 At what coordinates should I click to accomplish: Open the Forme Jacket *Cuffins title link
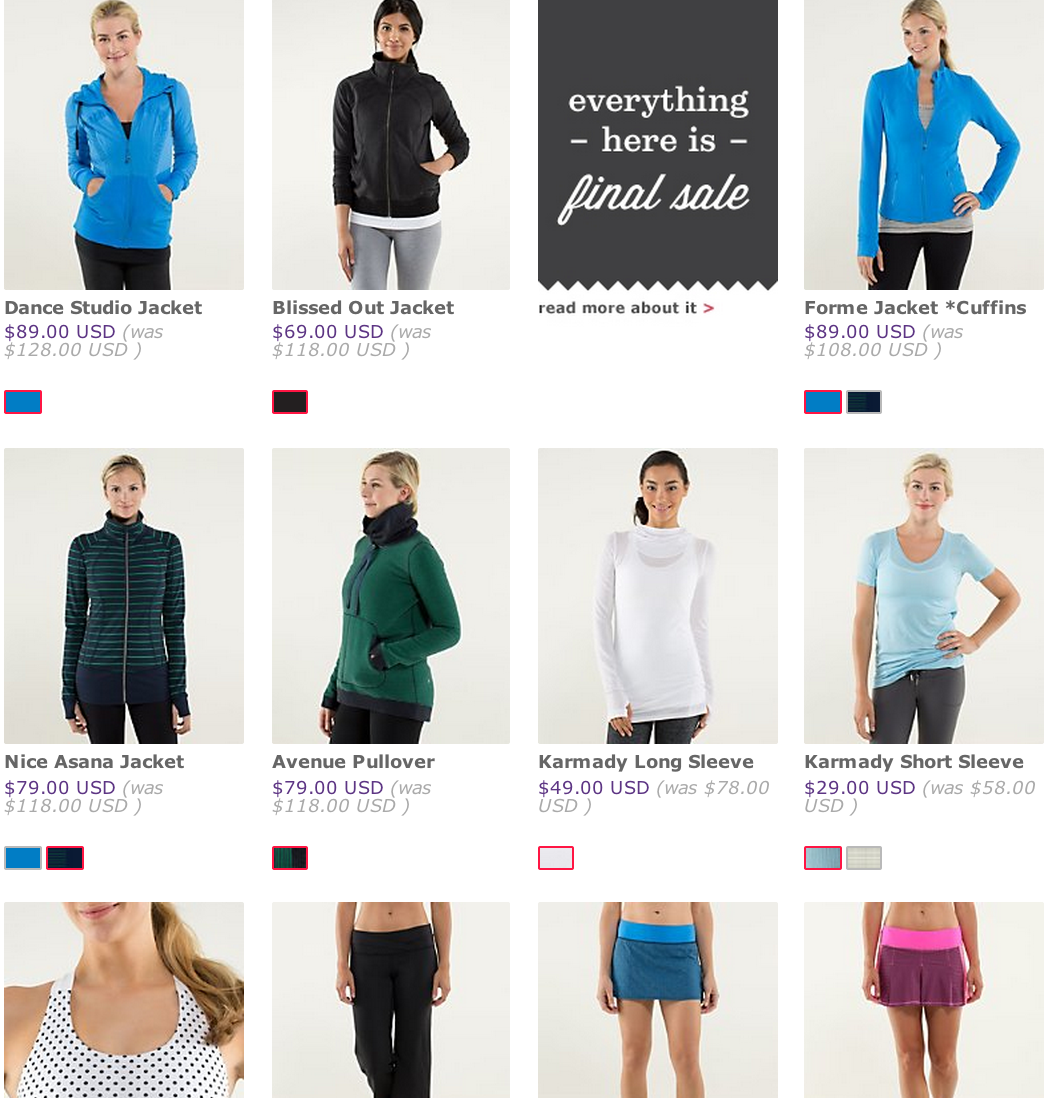915,307
